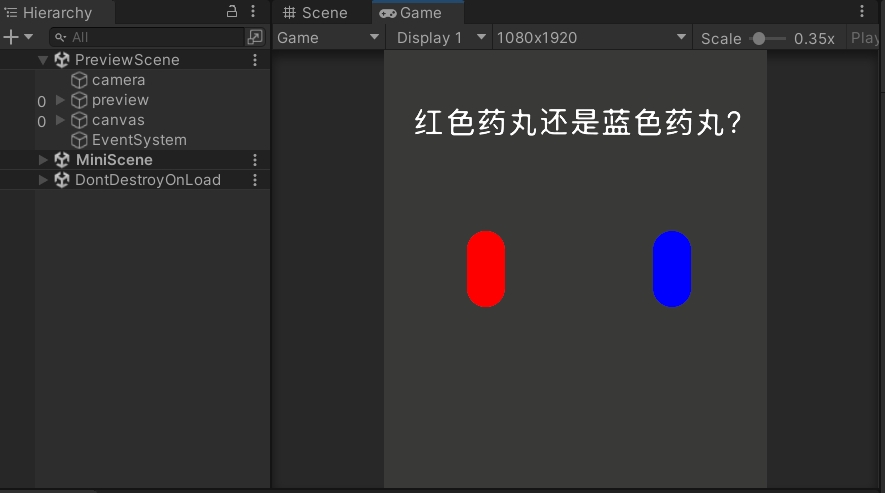
Task: Click the camera cube icon
Action: pyautogui.click(x=79, y=80)
